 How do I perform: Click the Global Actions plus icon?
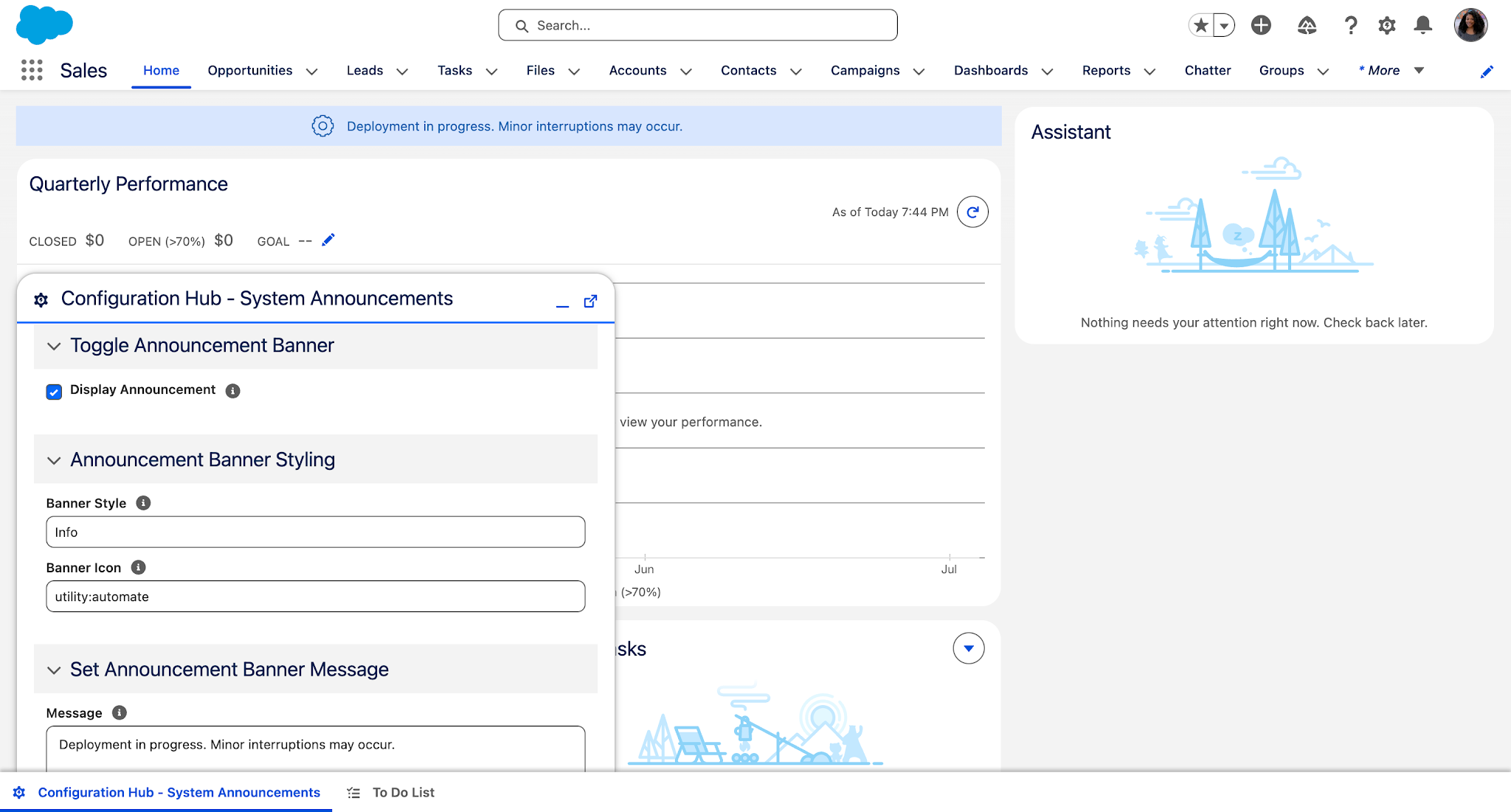(1261, 24)
